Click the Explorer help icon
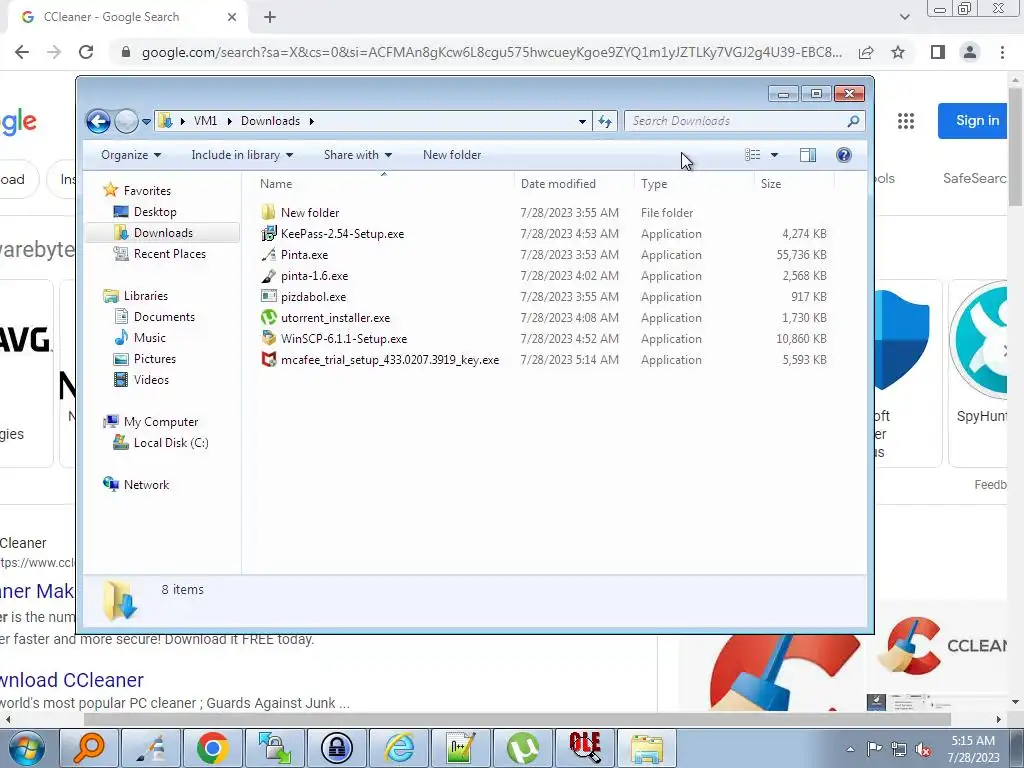The height and width of the screenshot is (768, 1024). pos(844,155)
